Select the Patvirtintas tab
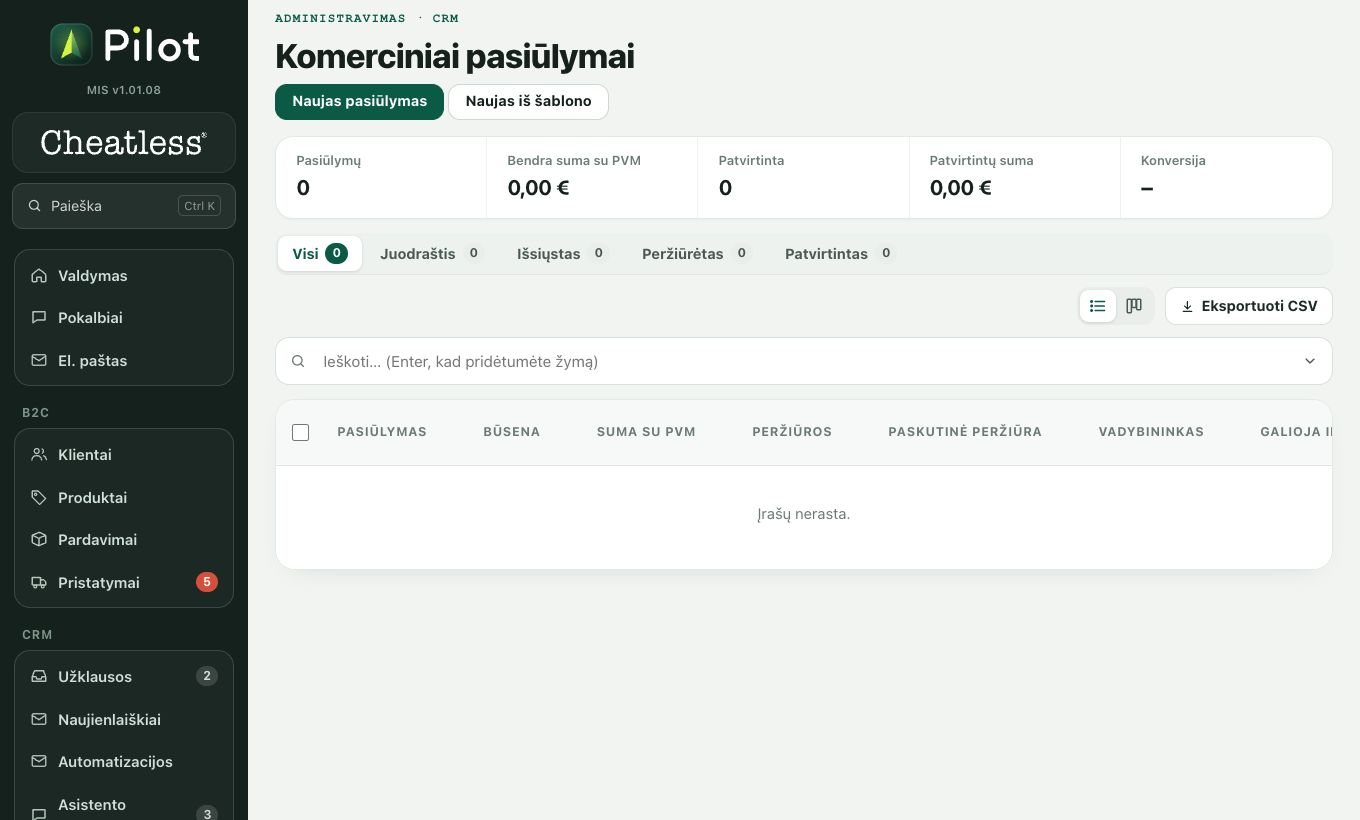1360x820 pixels. coord(839,254)
